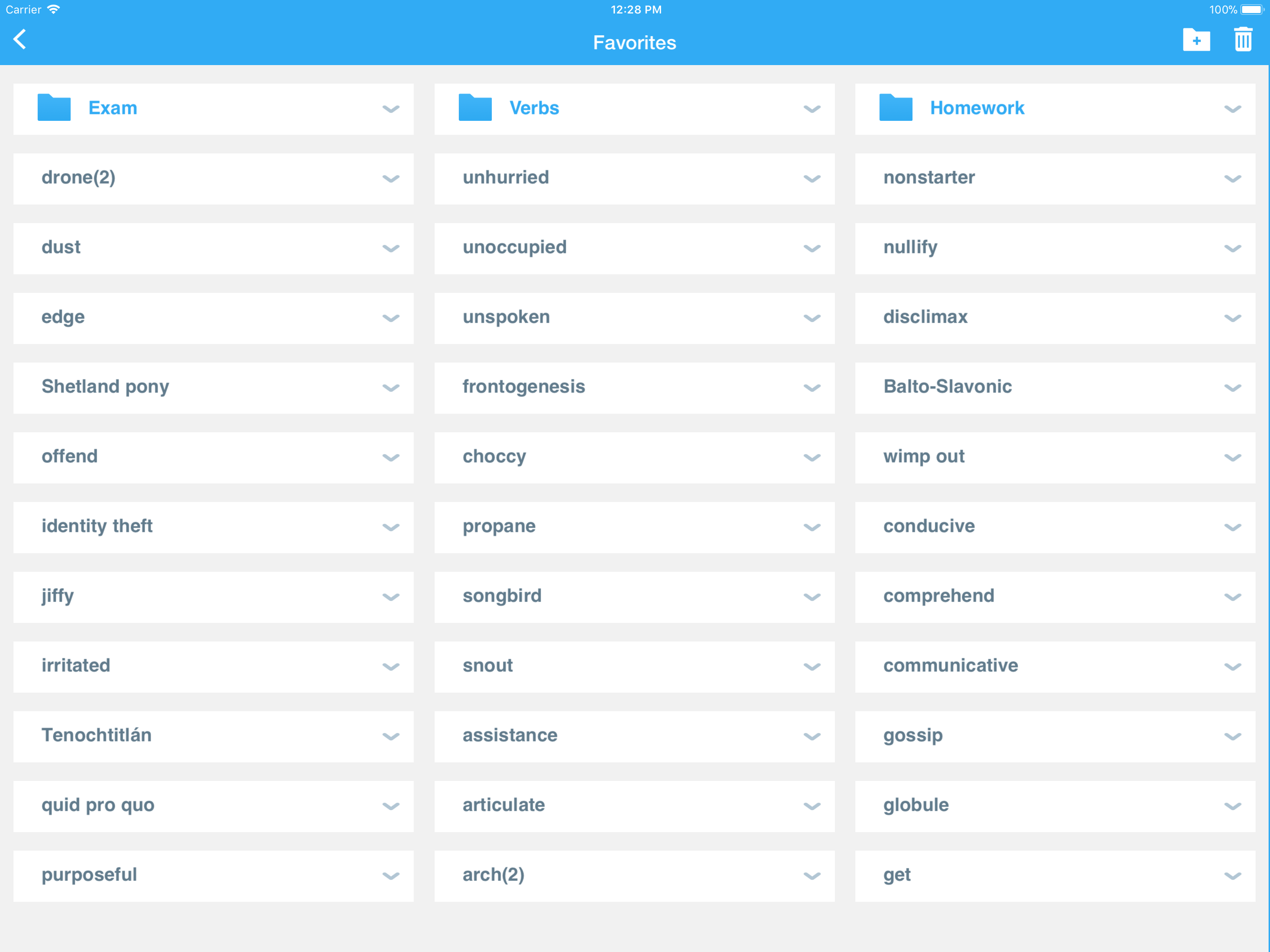Tap the back arrow icon
Screen dimensions: 1270x952
[20, 40]
